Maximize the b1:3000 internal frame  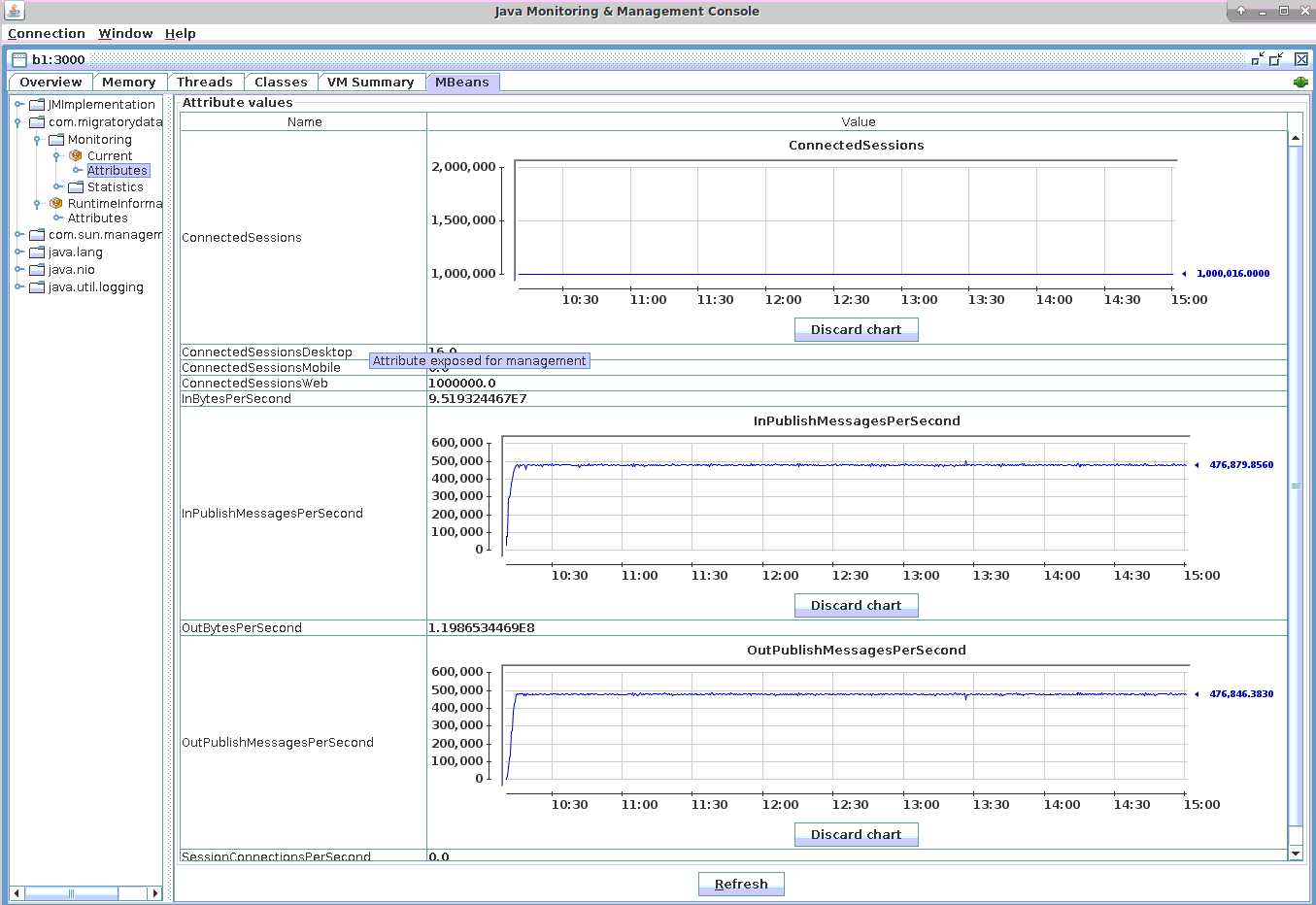pyautogui.click(x=1277, y=59)
